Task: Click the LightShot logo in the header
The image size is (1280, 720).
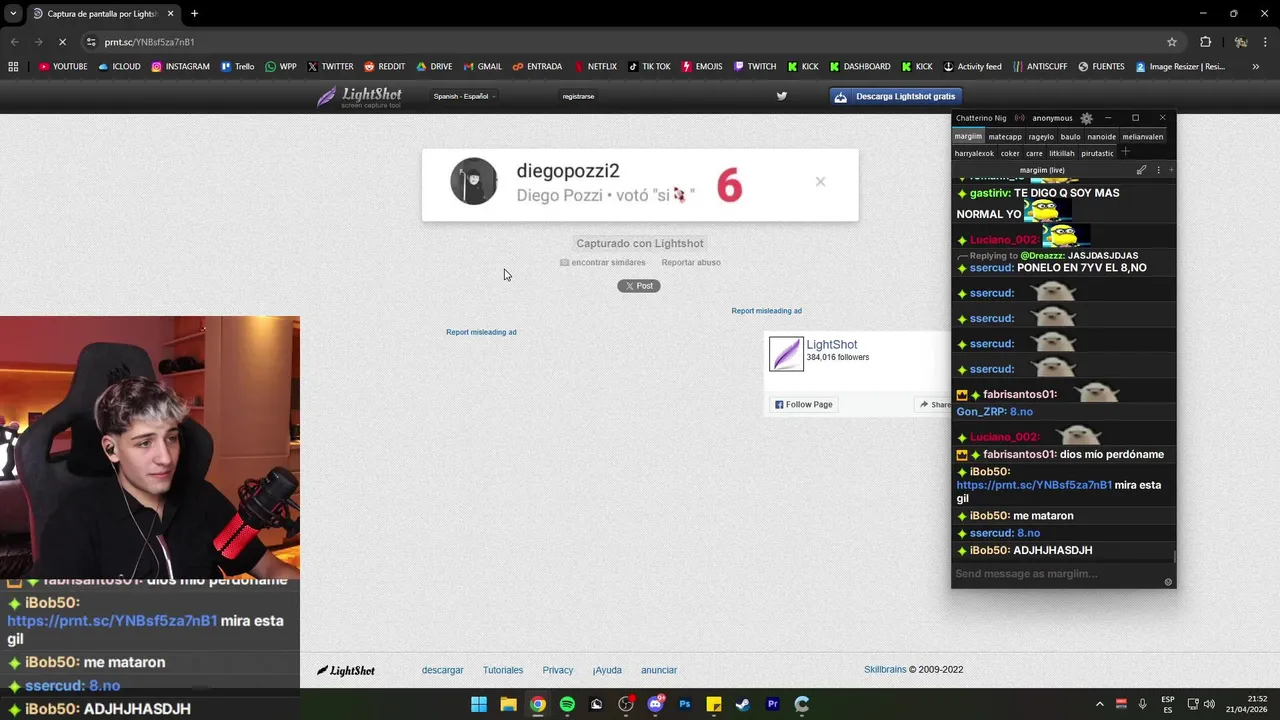Action: click(359, 97)
